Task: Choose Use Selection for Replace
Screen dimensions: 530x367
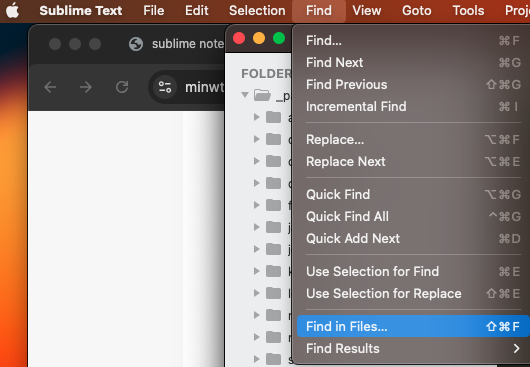Action: coord(413,293)
